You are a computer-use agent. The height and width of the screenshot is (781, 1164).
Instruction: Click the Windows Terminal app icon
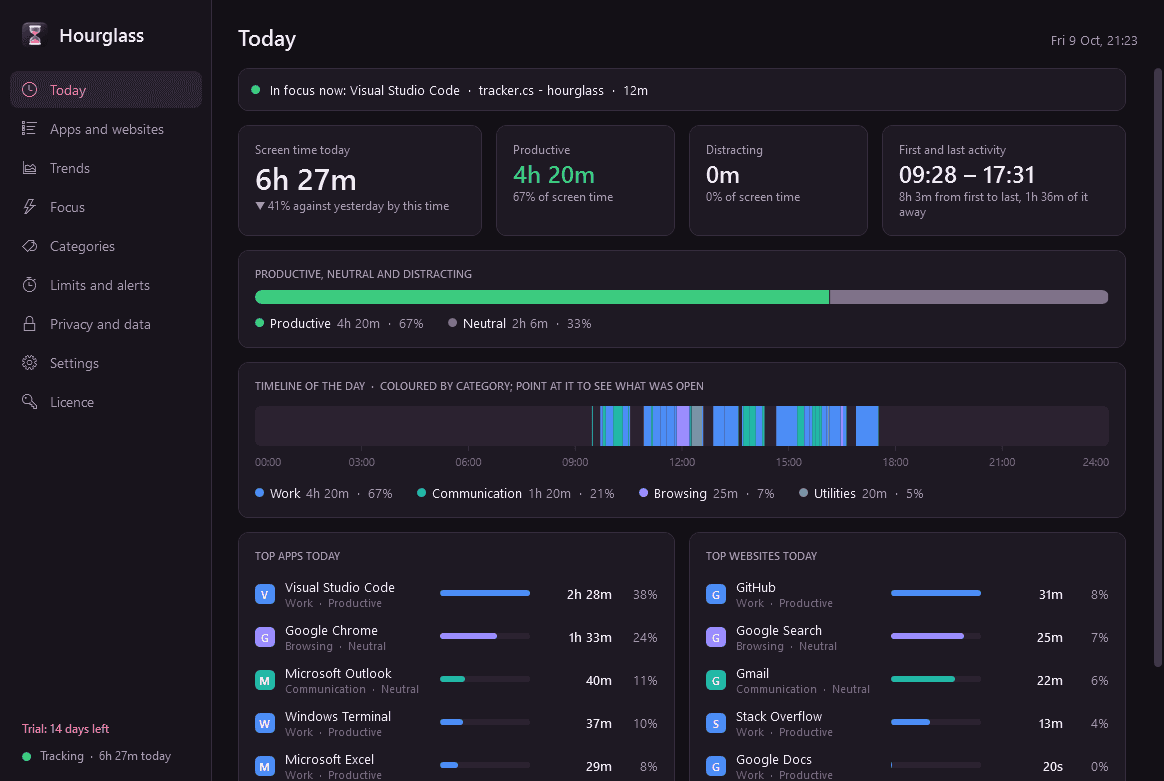coord(265,723)
